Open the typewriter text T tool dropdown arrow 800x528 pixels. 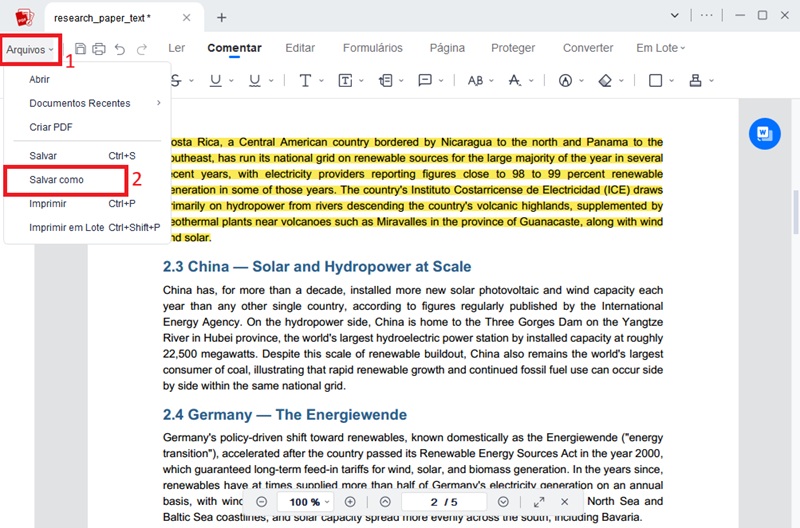click(321, 81)
